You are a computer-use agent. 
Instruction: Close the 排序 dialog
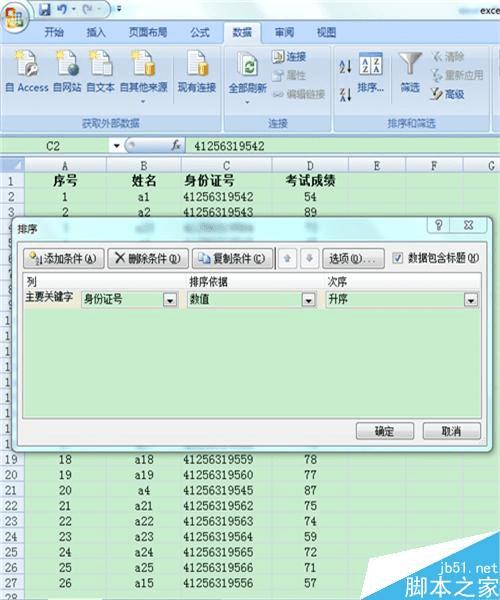tap(469, 225)
